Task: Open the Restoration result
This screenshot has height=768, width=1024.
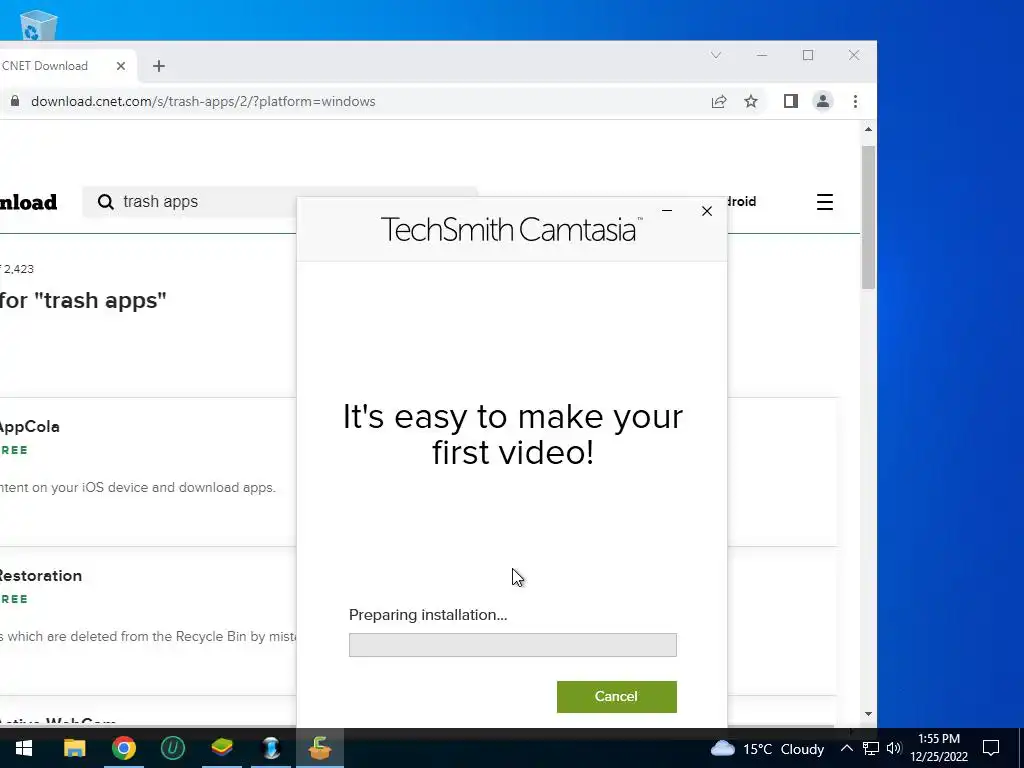Action: coord(40,575)
